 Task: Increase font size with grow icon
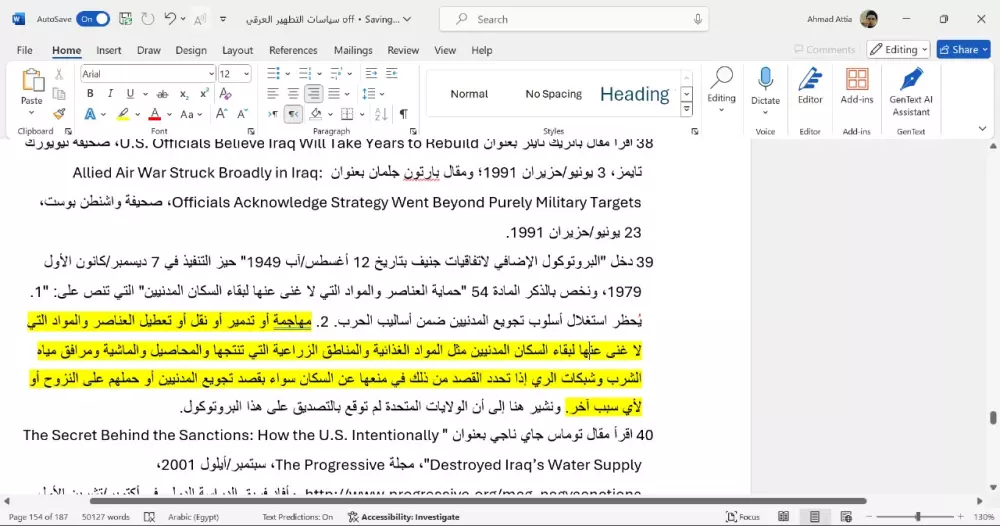(x=221, y=114)
